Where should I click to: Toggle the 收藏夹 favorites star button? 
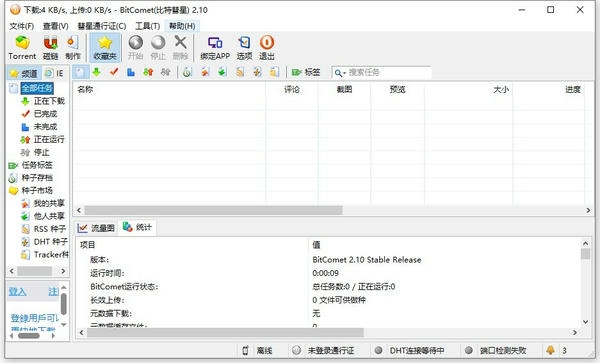[105, 48]
